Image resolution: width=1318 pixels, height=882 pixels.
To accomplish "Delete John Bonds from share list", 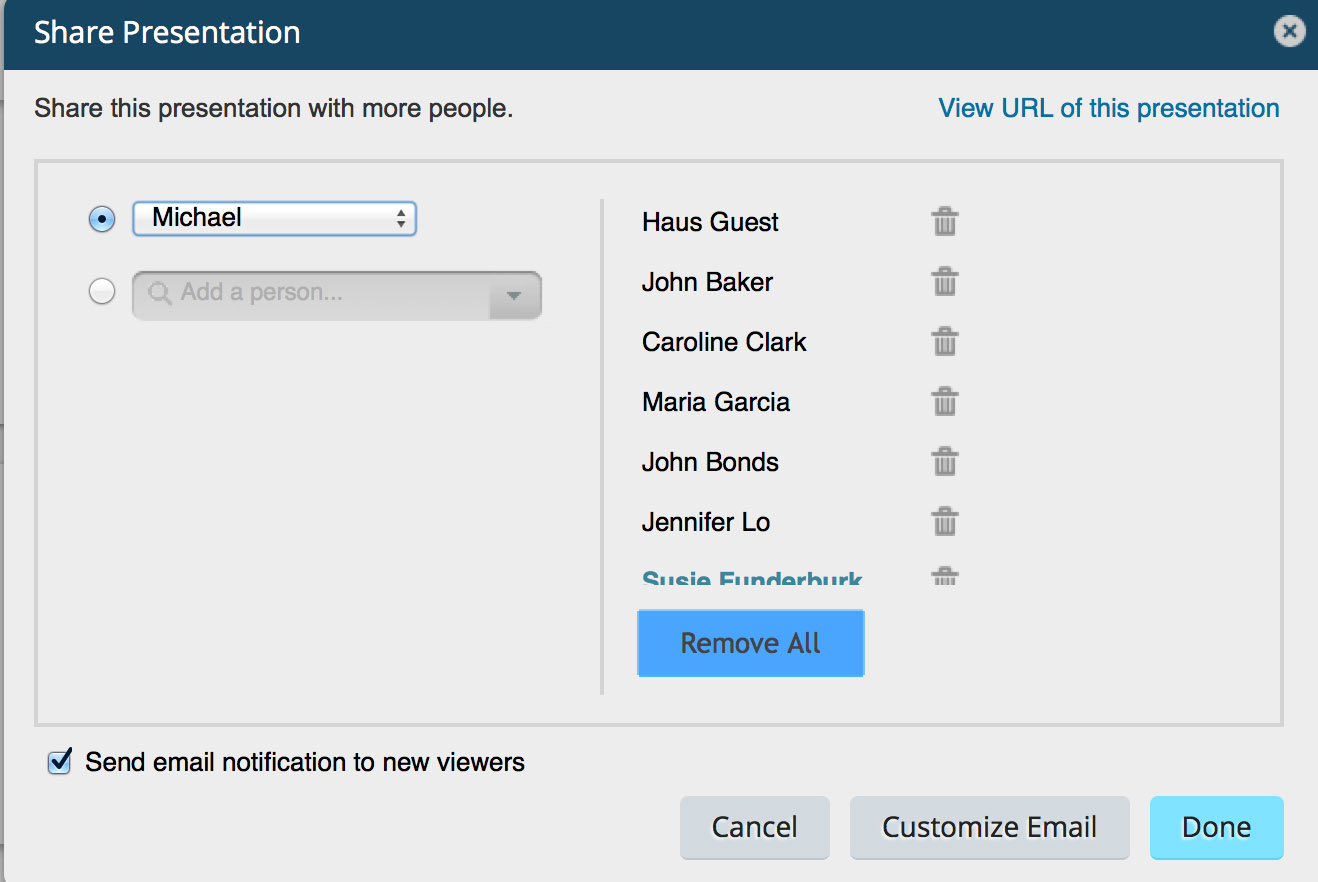I will pyautogui.click(x=945, y=462).
